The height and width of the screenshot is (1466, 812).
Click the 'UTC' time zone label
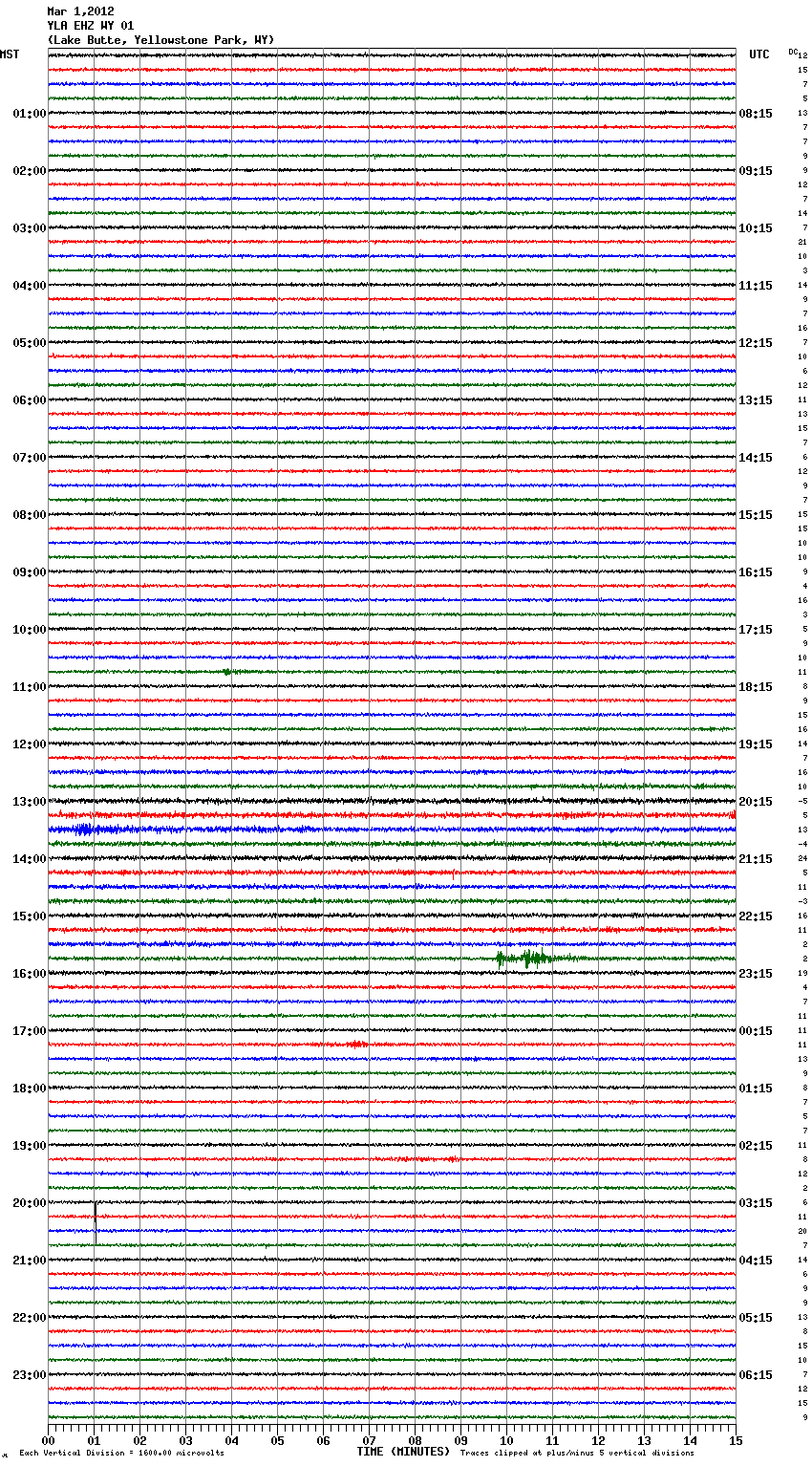pos(759,54)
